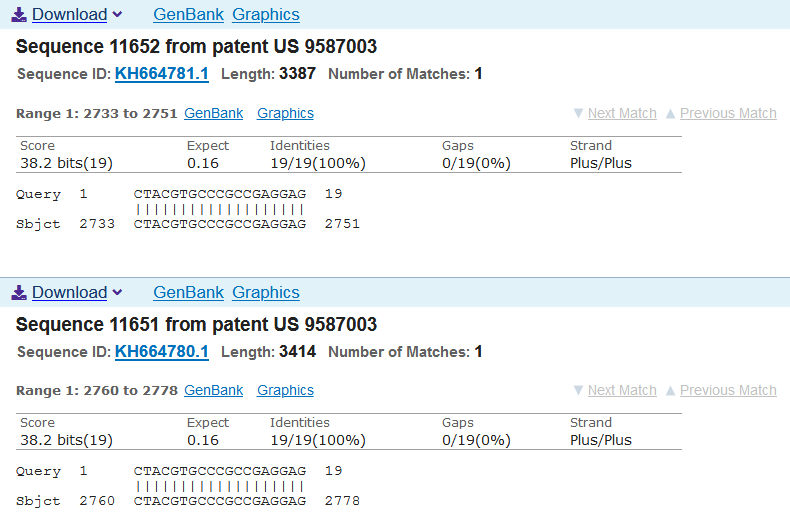Click the download icon for Sequence 11651
The height and width of the screenshot is (519, 790).
tap(19, 293)
